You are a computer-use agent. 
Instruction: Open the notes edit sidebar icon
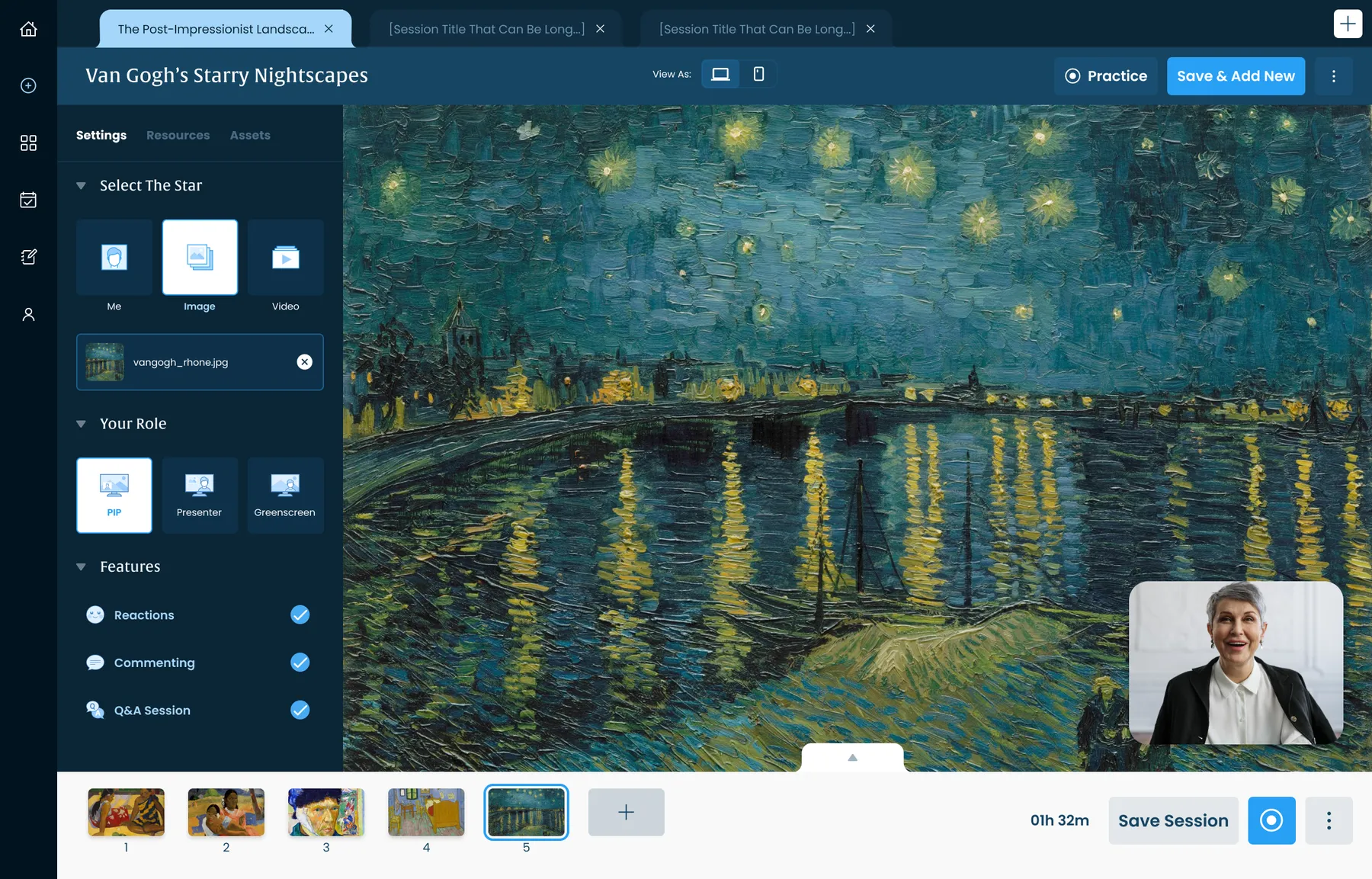(28, 257)
